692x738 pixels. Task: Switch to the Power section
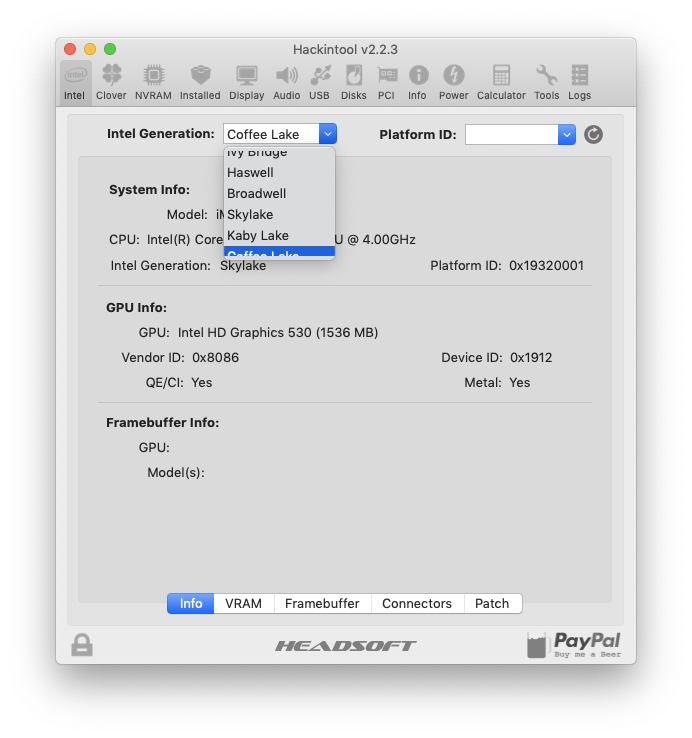click(x=454, y=83)
